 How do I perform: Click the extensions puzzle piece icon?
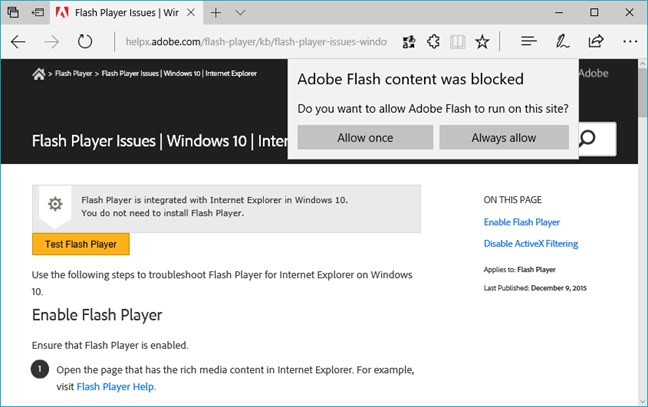click(x=433, y=42)
